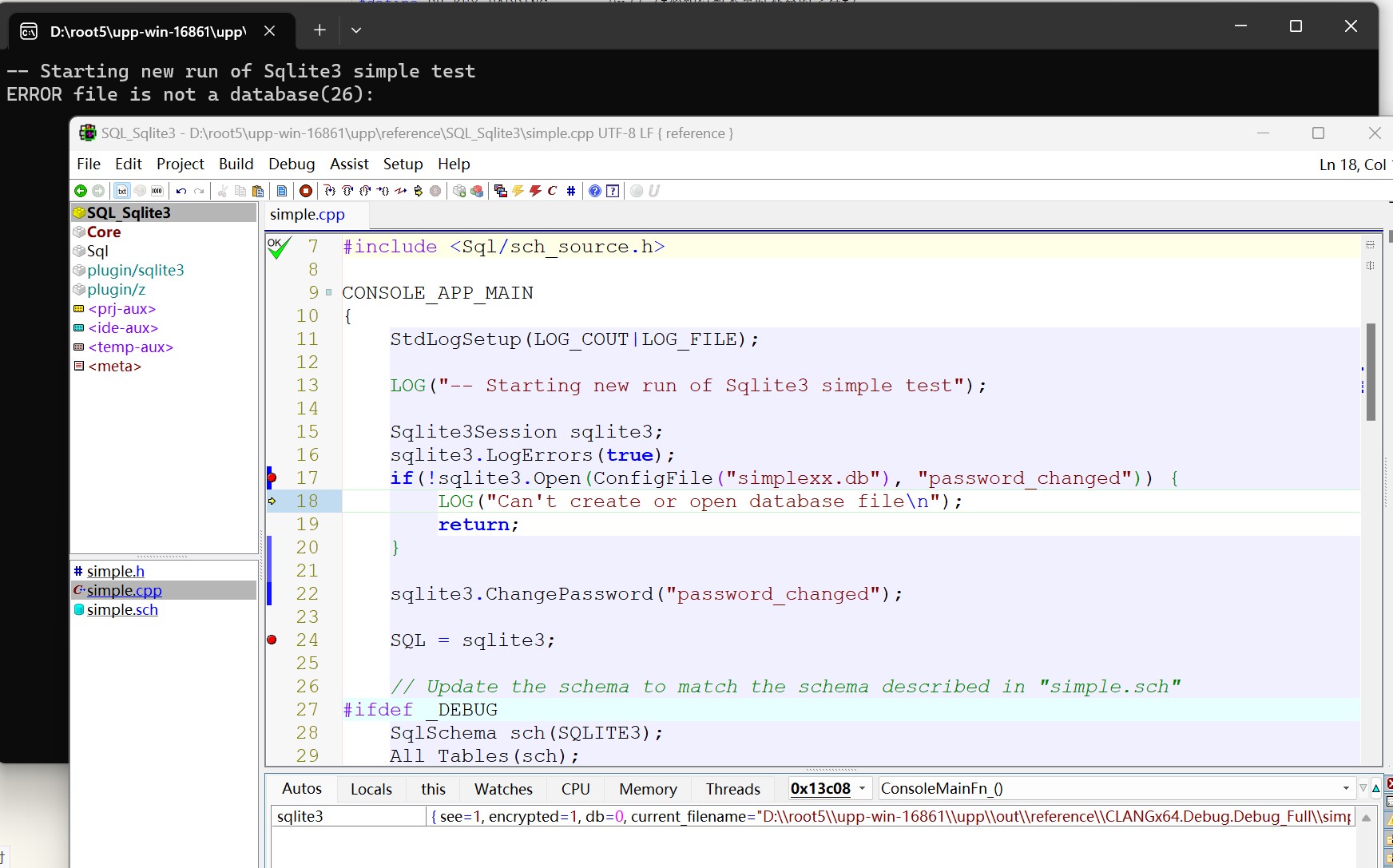Click the Undo arrow in toolbar
1393x868 pixels.
[181, 191]
